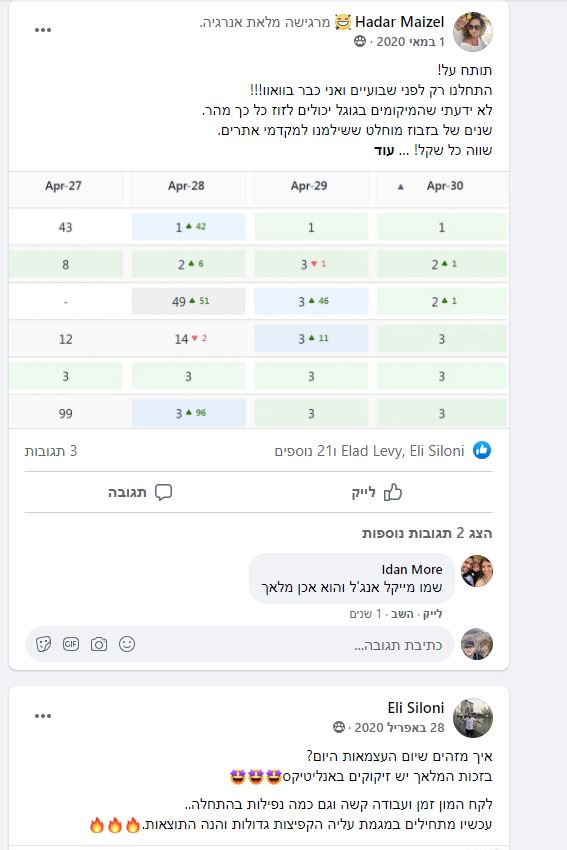Expand the post text via 'עוד' link

[384, 151]
